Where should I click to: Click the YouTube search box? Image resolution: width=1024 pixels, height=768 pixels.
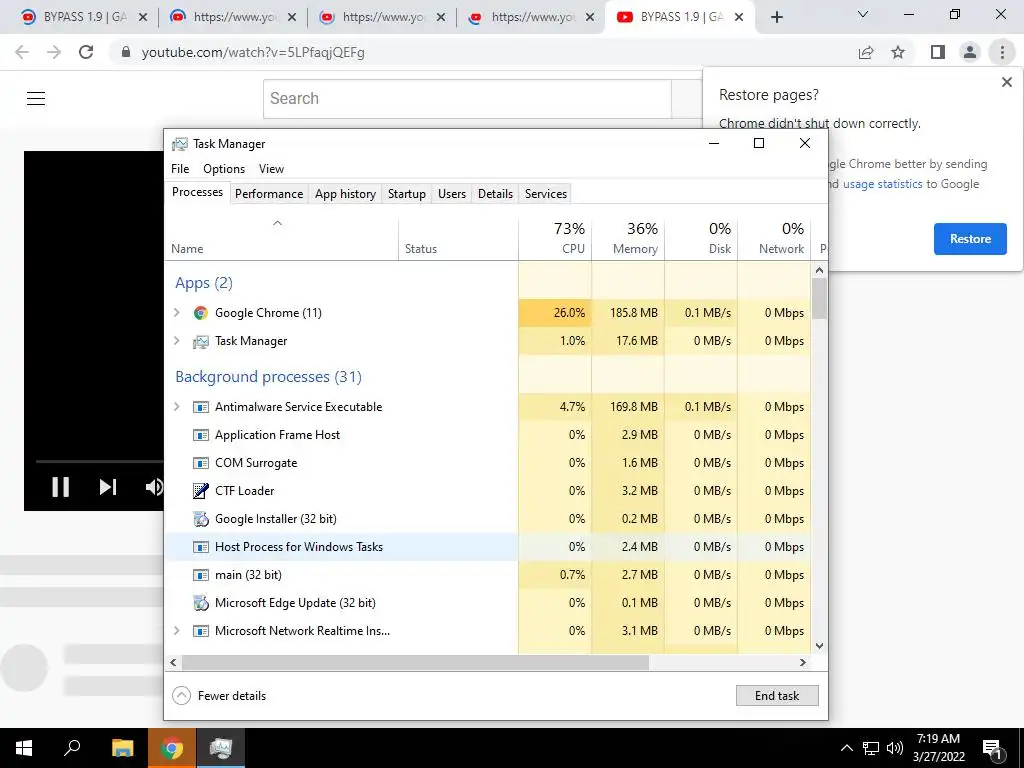[467, 99]
